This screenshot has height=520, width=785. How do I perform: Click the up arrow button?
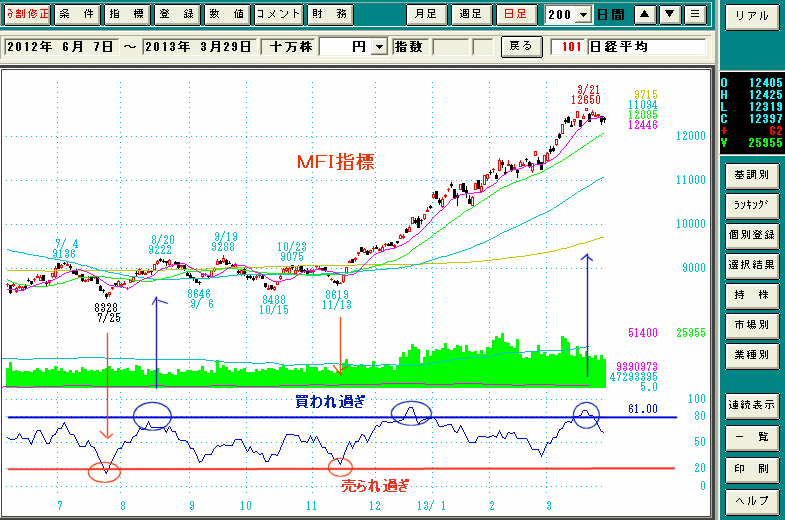[x=645, y=14]
